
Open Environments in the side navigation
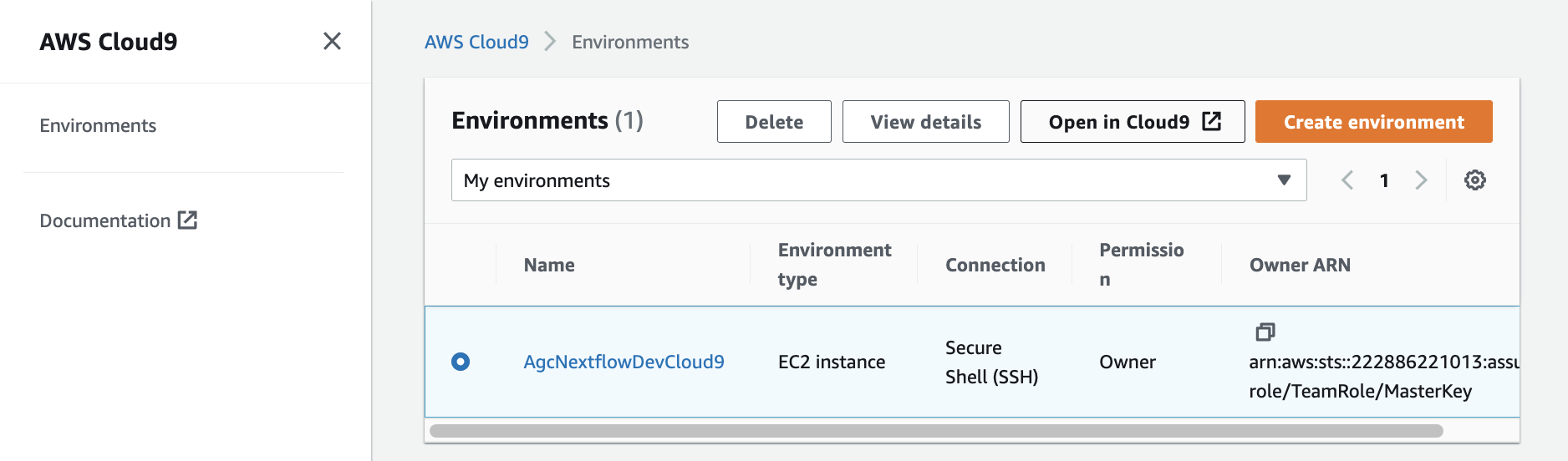(98, 125)
